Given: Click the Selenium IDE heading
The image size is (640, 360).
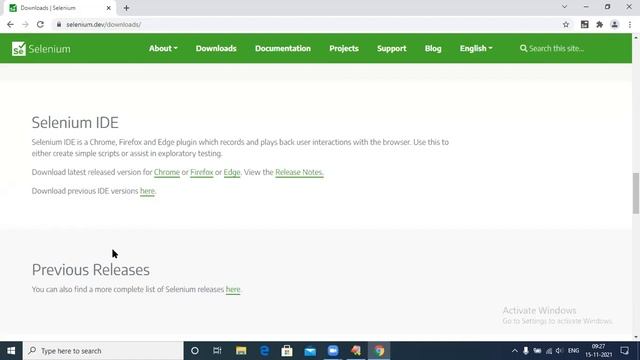Looking at the screenshot, I should 75,122.
